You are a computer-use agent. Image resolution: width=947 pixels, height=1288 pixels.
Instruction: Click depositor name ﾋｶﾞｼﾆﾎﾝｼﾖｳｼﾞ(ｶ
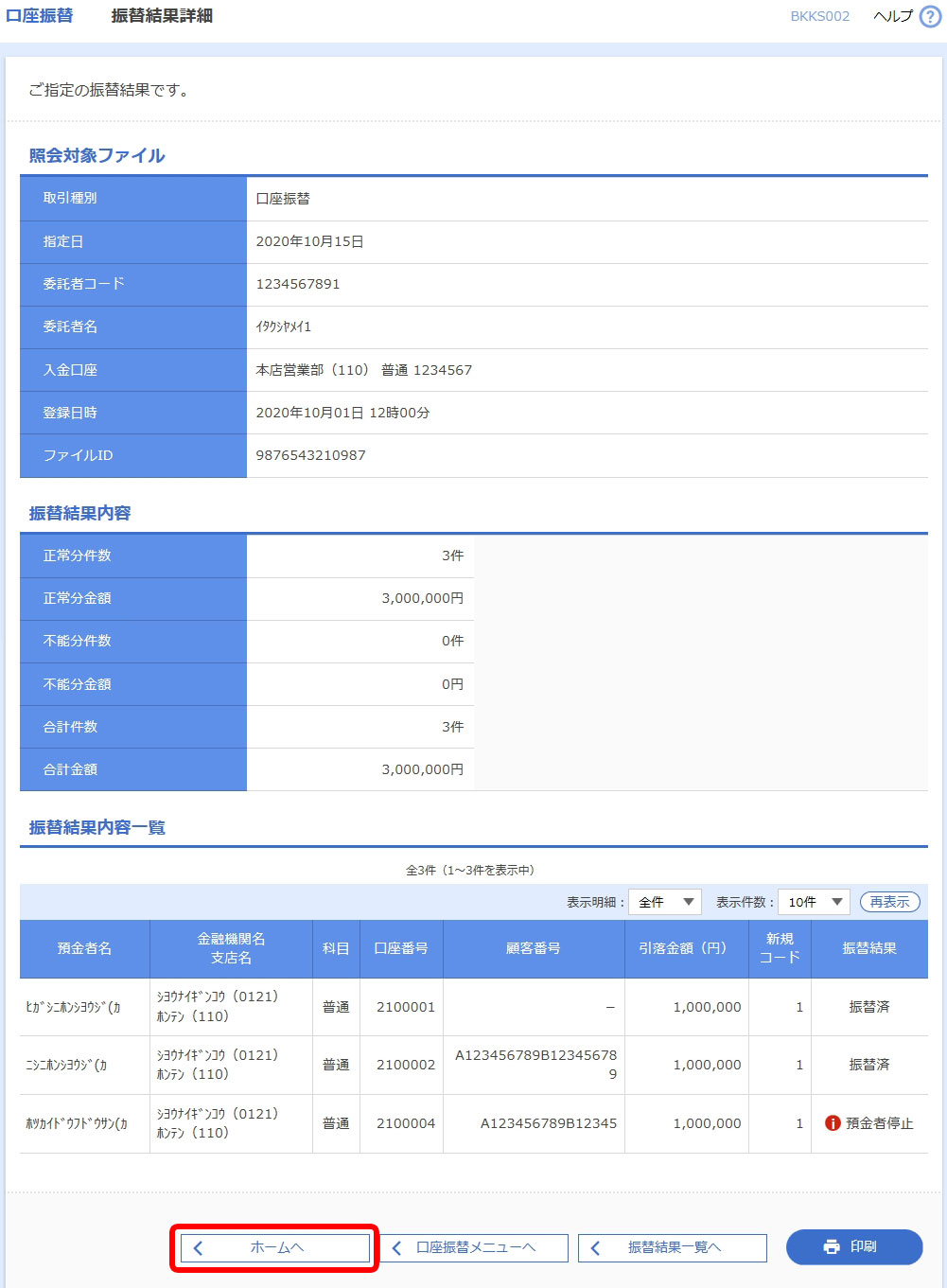[73, 1007]
